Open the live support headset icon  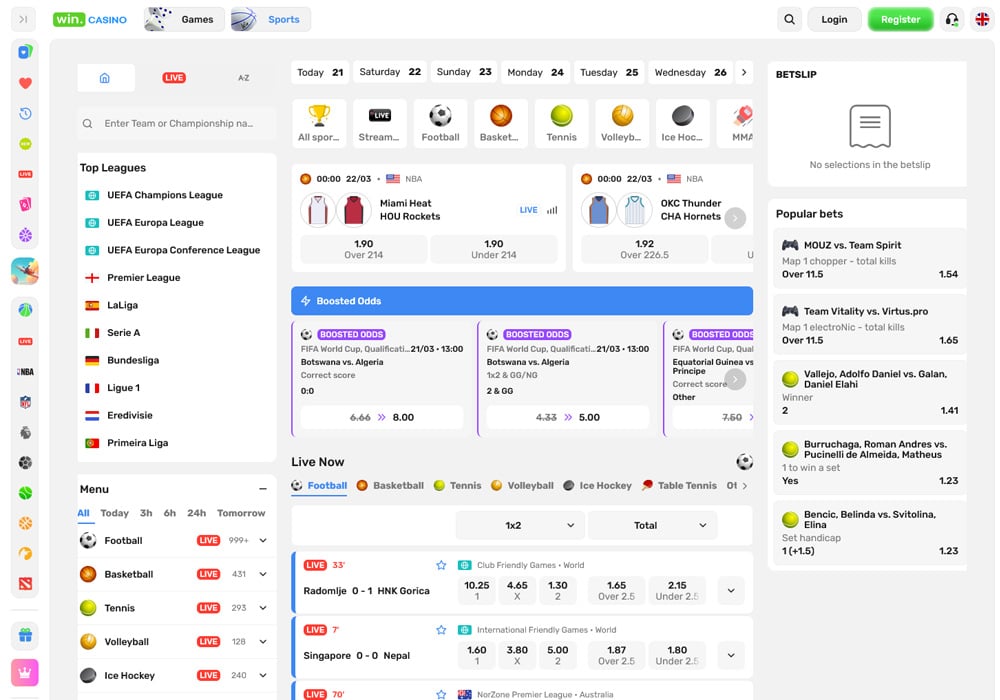pyautogui.click(x=952, y=19)
